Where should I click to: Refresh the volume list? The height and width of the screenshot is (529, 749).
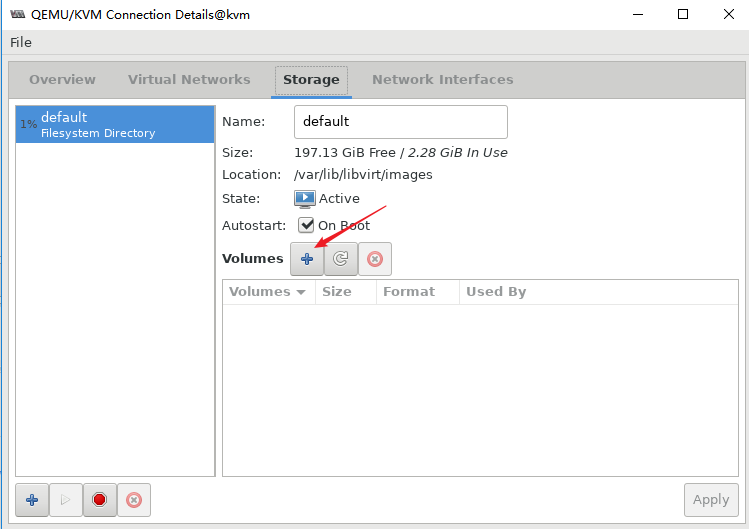pyautogui.click(x=341, y=259)
